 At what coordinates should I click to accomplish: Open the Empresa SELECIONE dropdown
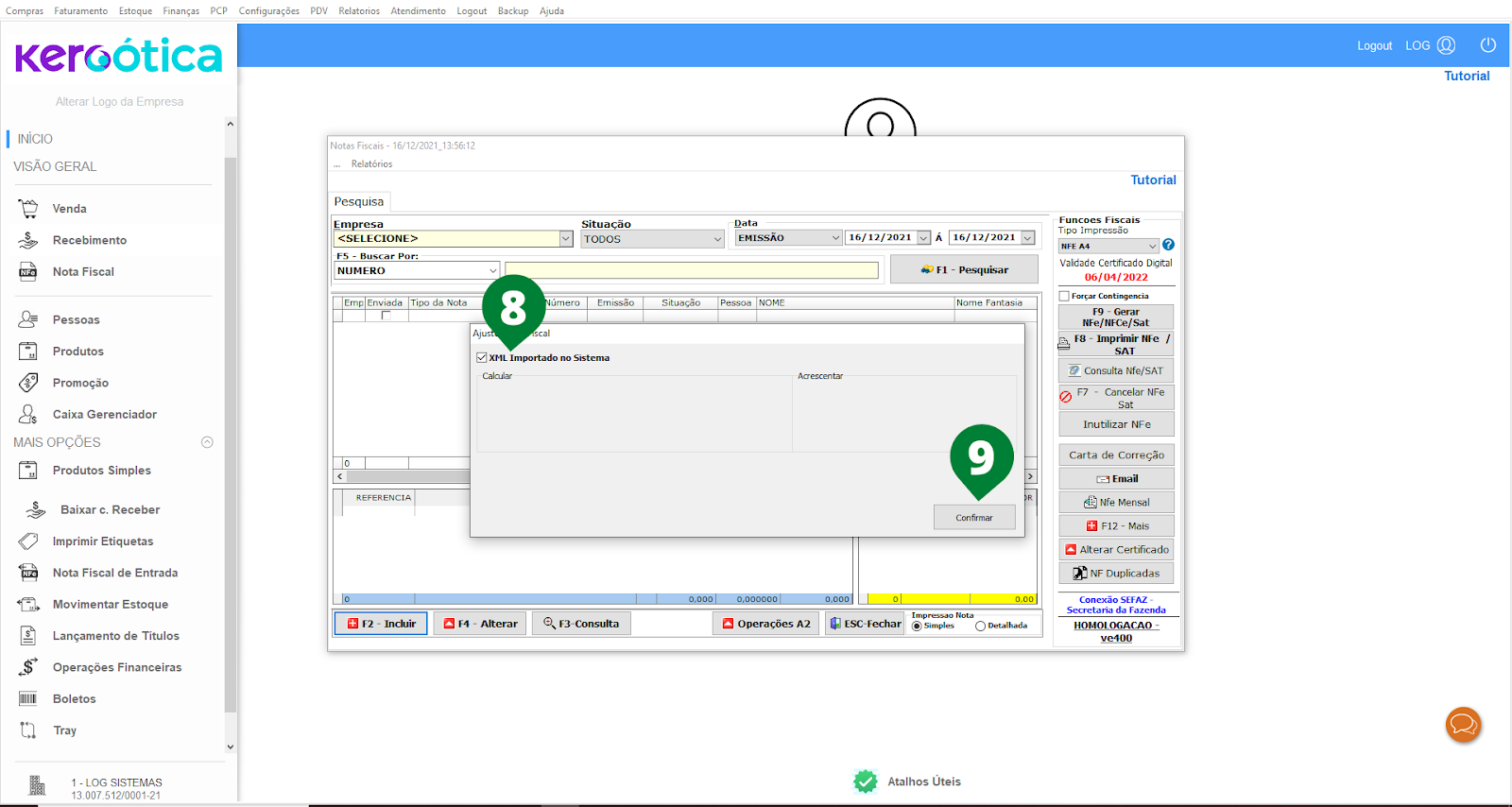click(x=566, y=239)
